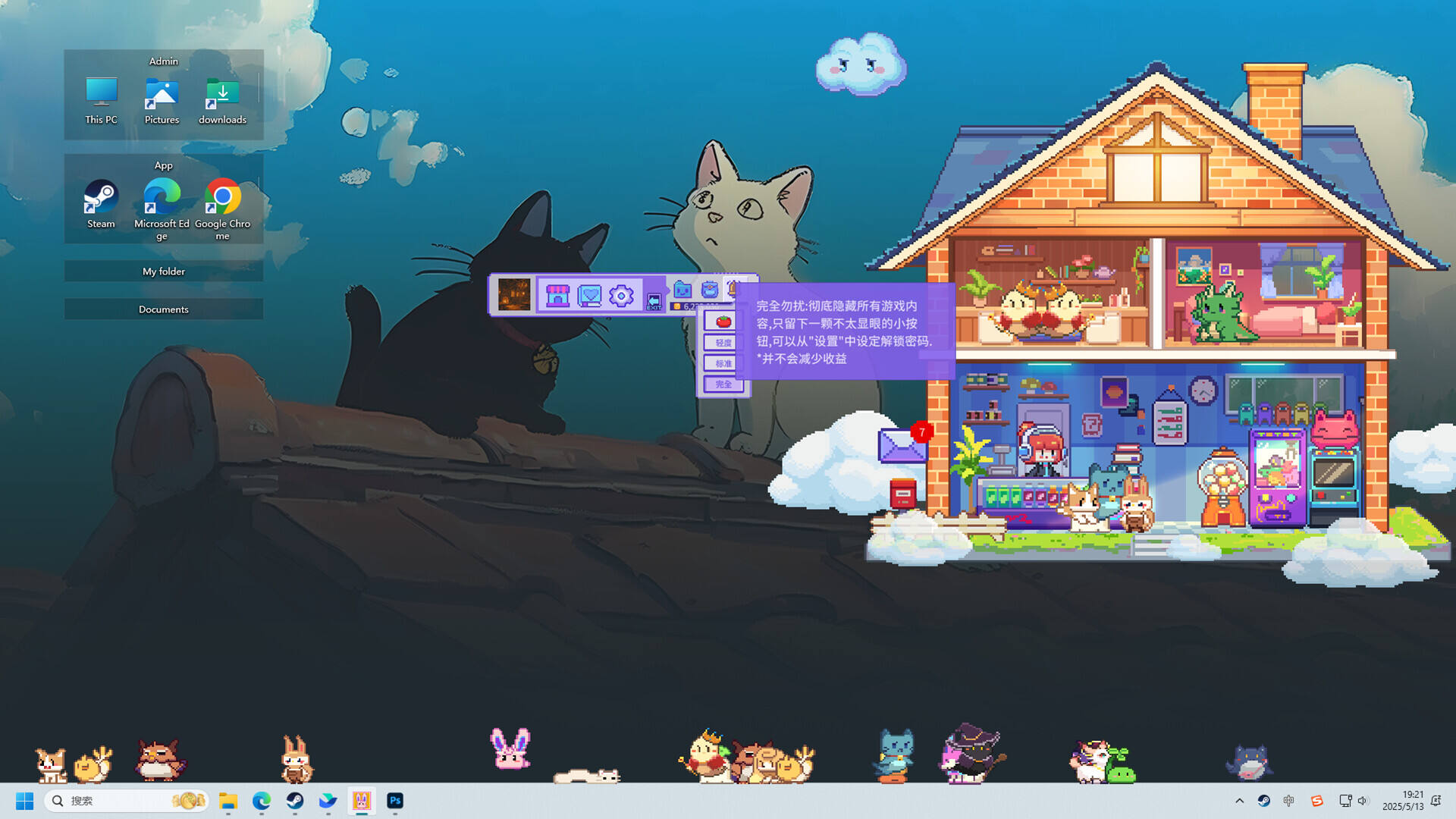1456x819 pixels.
Task: Click the blue cat pet above taskbar
Action: click(x=896, y=755)
